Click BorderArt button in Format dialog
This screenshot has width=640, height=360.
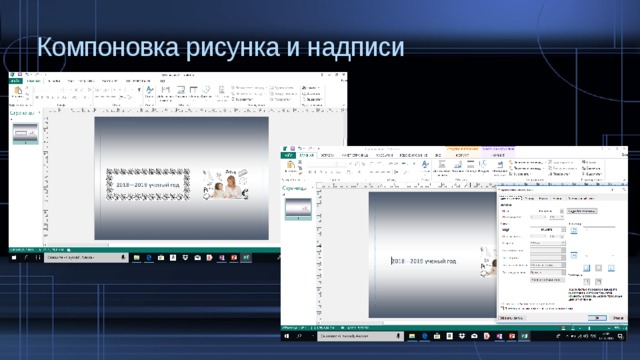[547, 280]
